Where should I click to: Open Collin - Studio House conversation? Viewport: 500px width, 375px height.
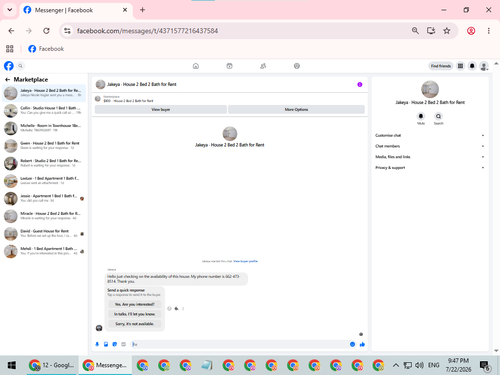(44, 110)
